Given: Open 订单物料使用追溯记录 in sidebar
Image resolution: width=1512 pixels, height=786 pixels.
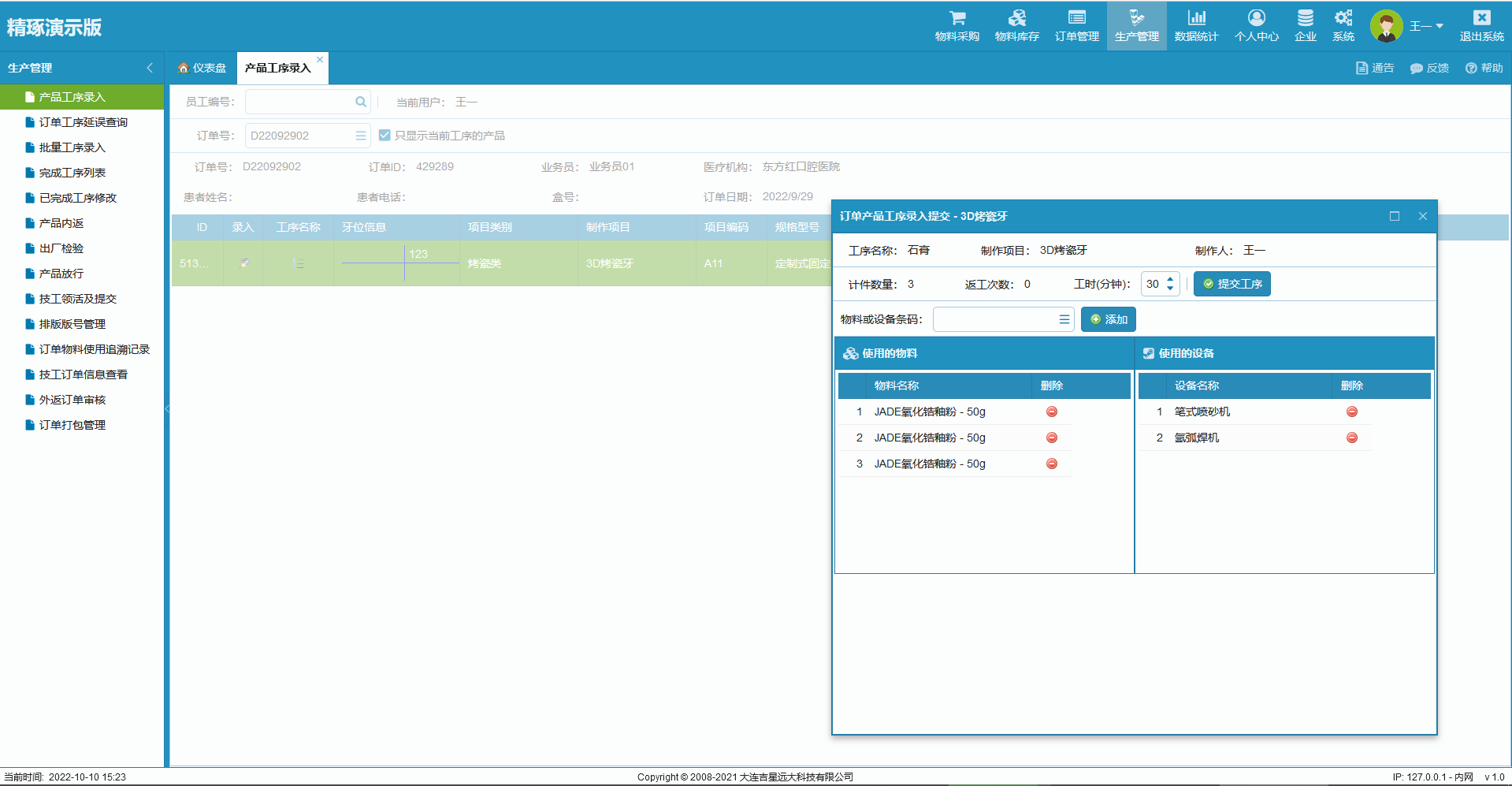Looking at the screenshot, I should (82, 349).
